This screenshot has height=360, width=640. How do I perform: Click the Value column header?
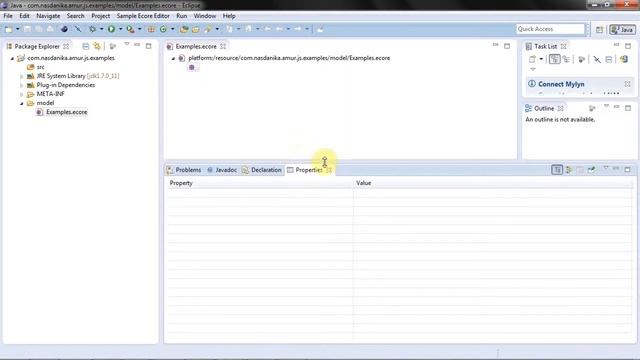493,183
